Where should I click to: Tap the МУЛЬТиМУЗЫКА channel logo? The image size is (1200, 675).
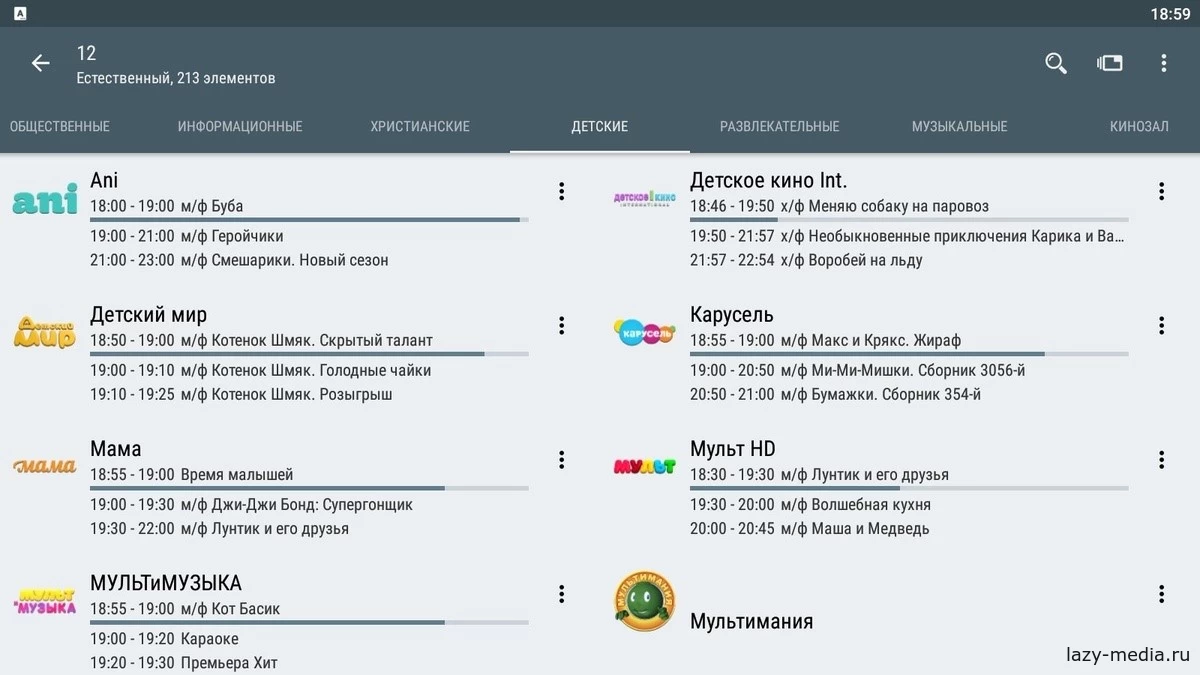click(45, 601)
